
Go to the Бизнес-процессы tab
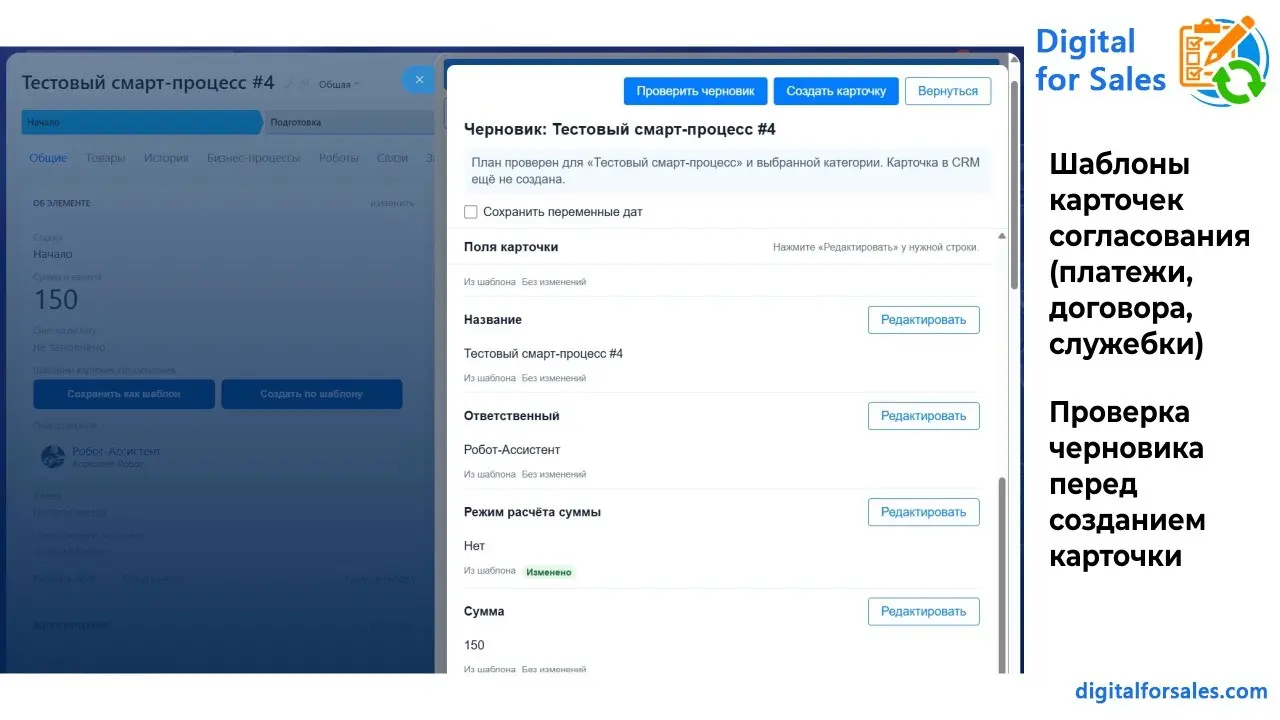(x=254, y=158)
